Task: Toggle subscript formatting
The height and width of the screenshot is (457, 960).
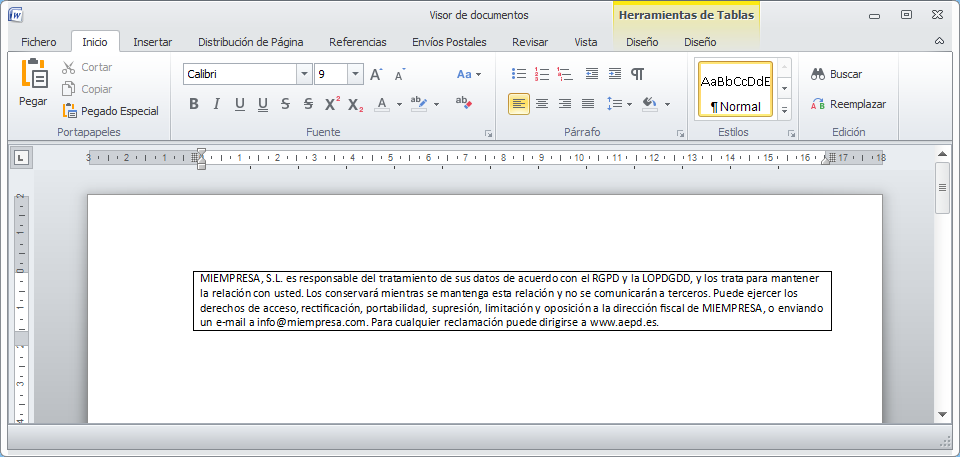Action: (x=356, y=104)
